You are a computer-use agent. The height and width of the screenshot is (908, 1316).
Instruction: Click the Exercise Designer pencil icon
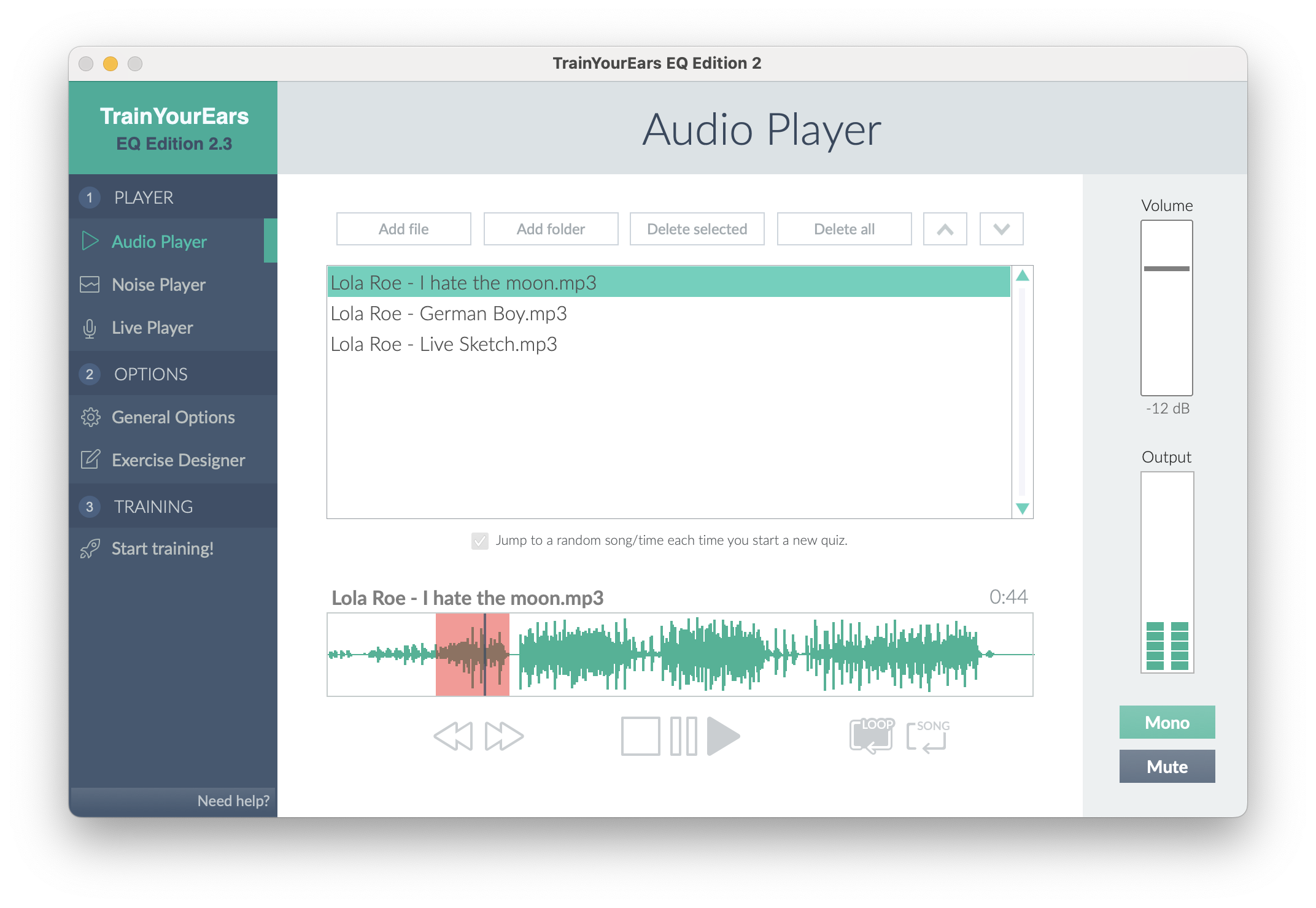91,460
